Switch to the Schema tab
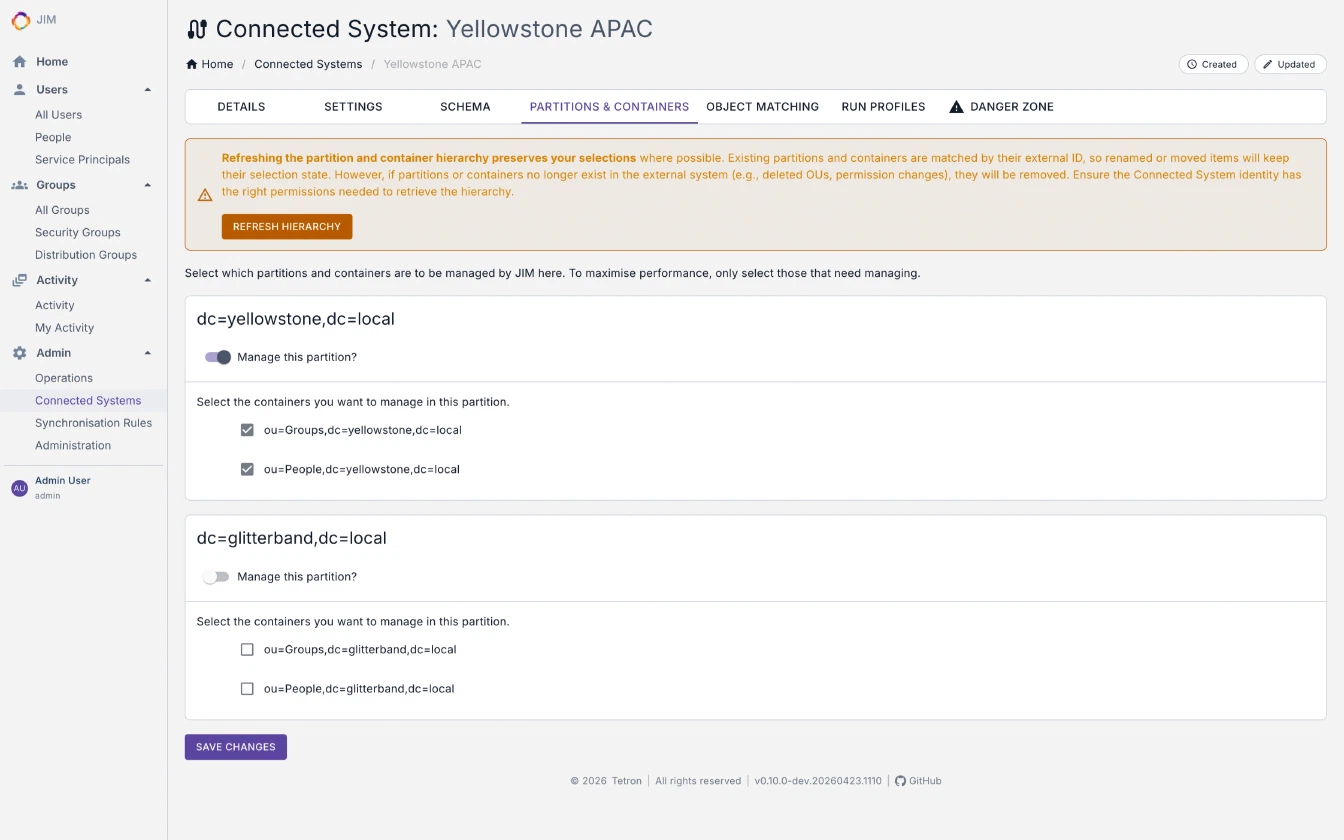The width and height of the screenshot is (1344, 840). pos(464,106)
